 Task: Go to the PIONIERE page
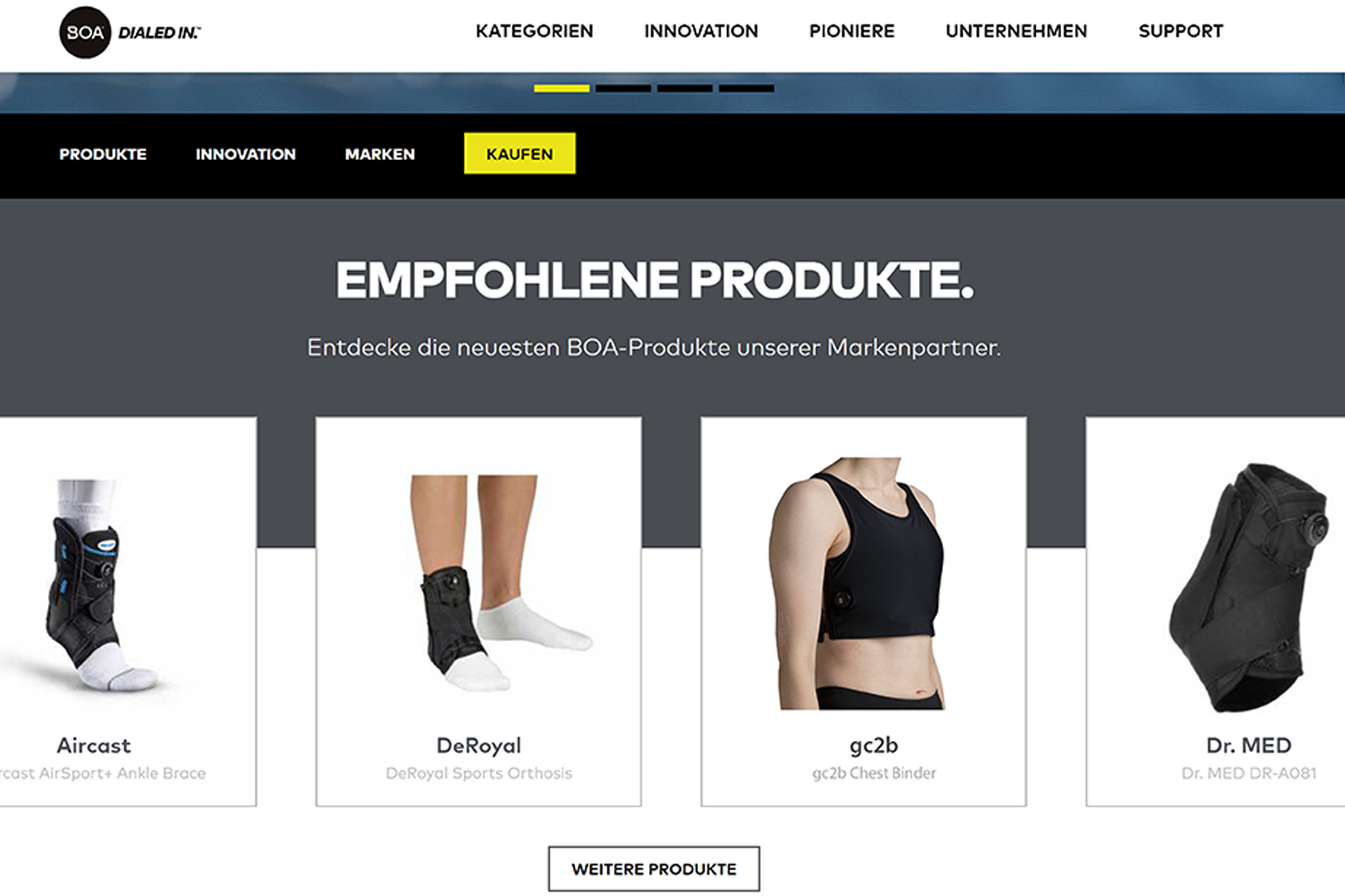(852, 32)
